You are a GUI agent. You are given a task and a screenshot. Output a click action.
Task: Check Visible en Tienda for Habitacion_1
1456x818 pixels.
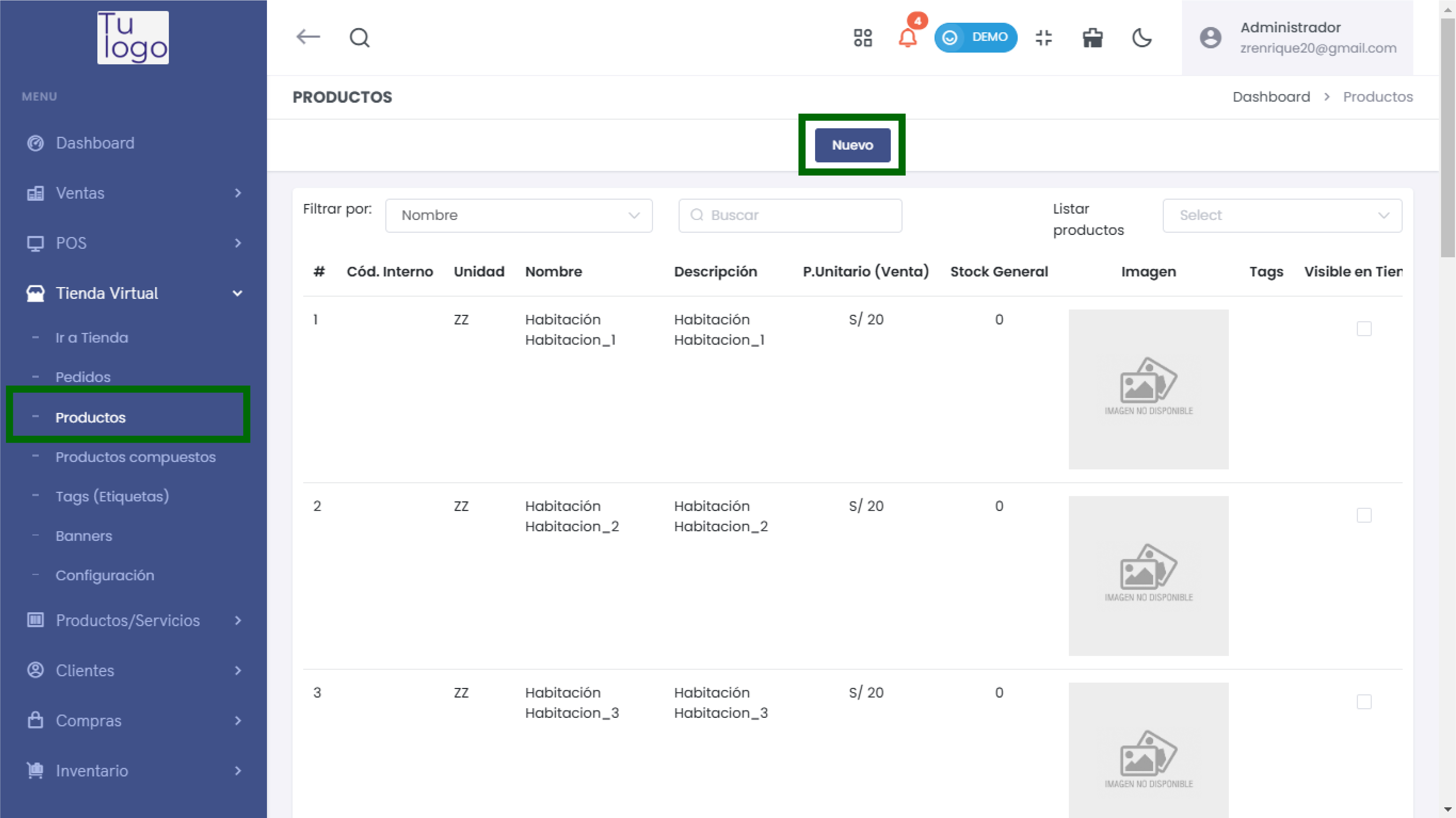[x=1364, y=329]
